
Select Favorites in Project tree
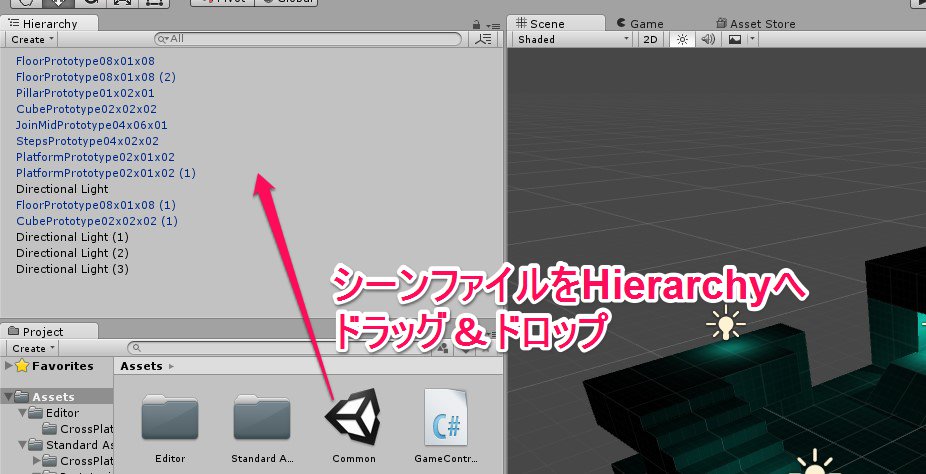tap(63, 366)
